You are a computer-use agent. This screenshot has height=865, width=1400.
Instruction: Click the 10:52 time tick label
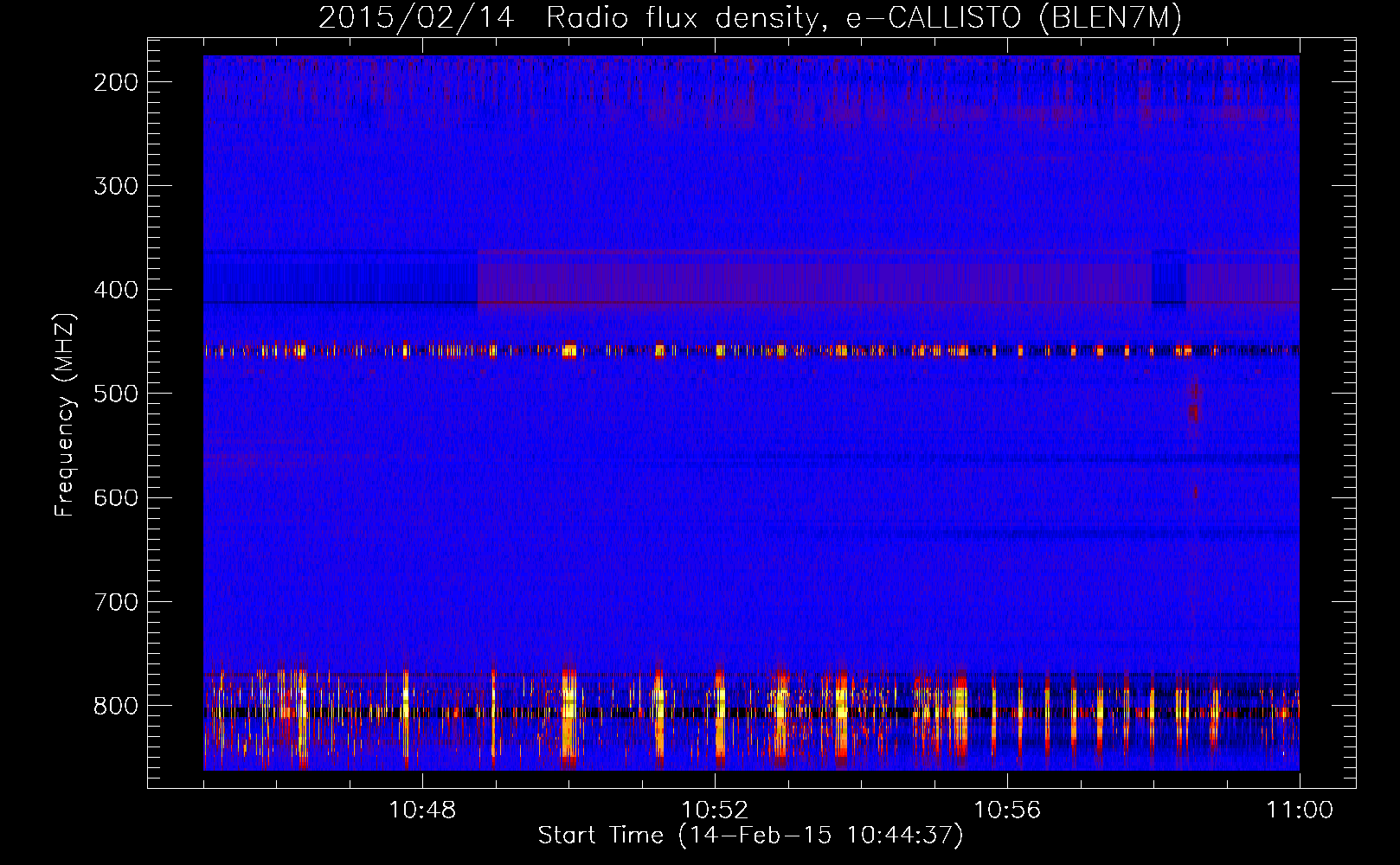click(x=715, y=811)
